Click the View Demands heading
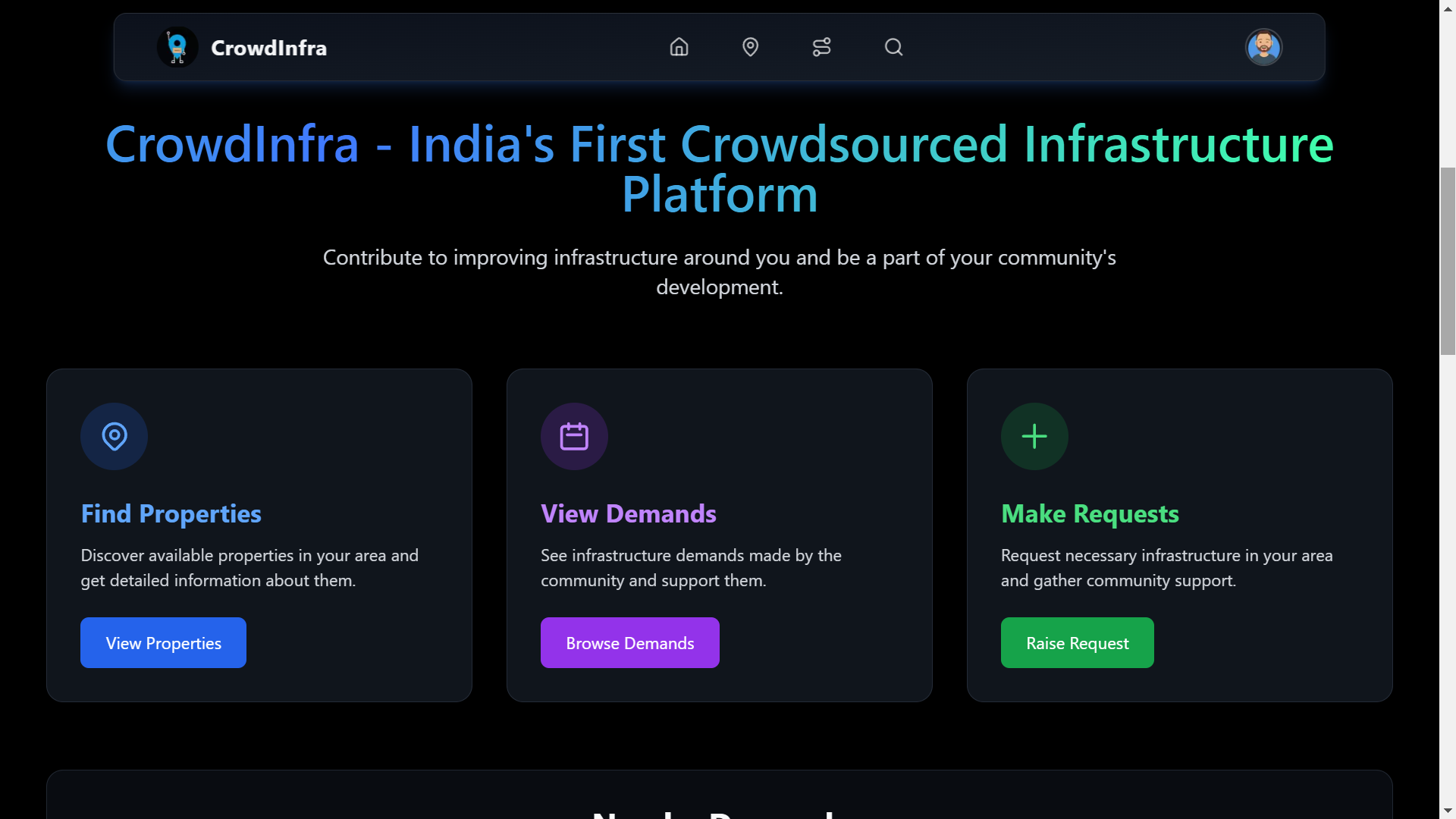The width and height of the screenshot is (1456, 819). click(x=628, y=513)
